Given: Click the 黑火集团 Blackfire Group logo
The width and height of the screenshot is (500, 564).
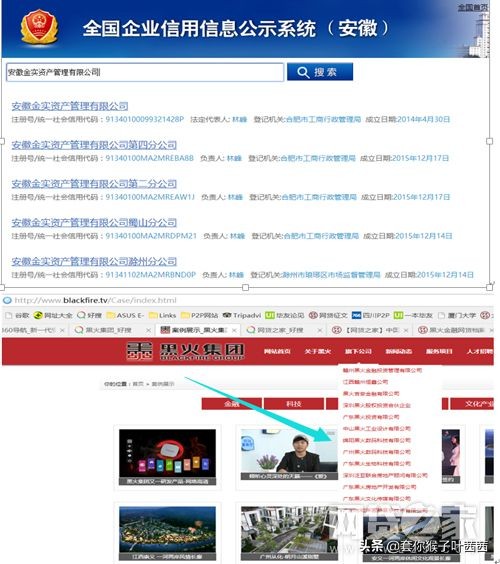Looking at the screenshot, I should pos(186,351).
